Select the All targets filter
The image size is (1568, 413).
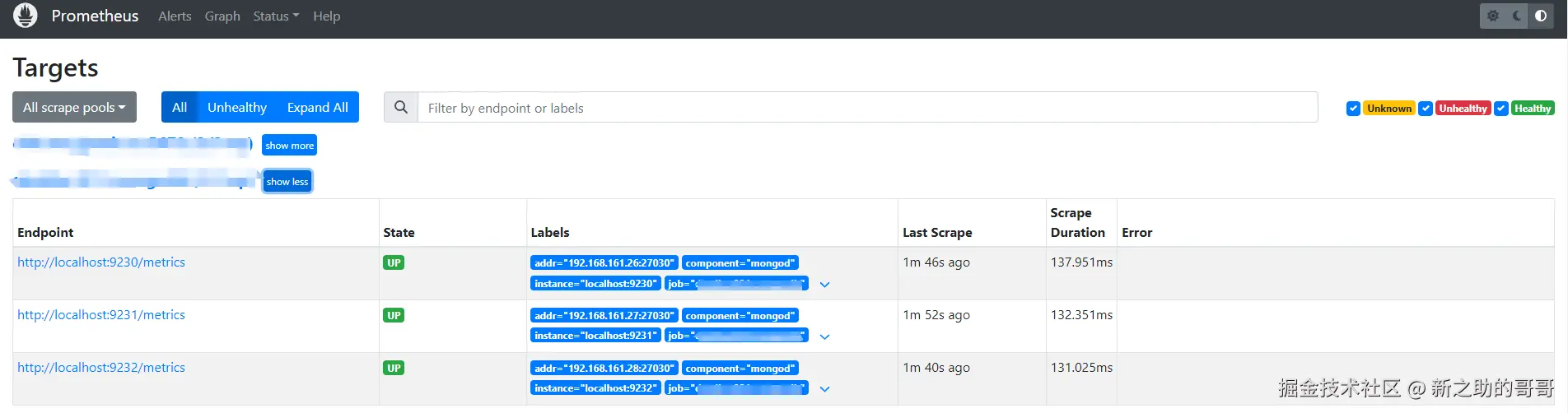click(x=180, y=107)
